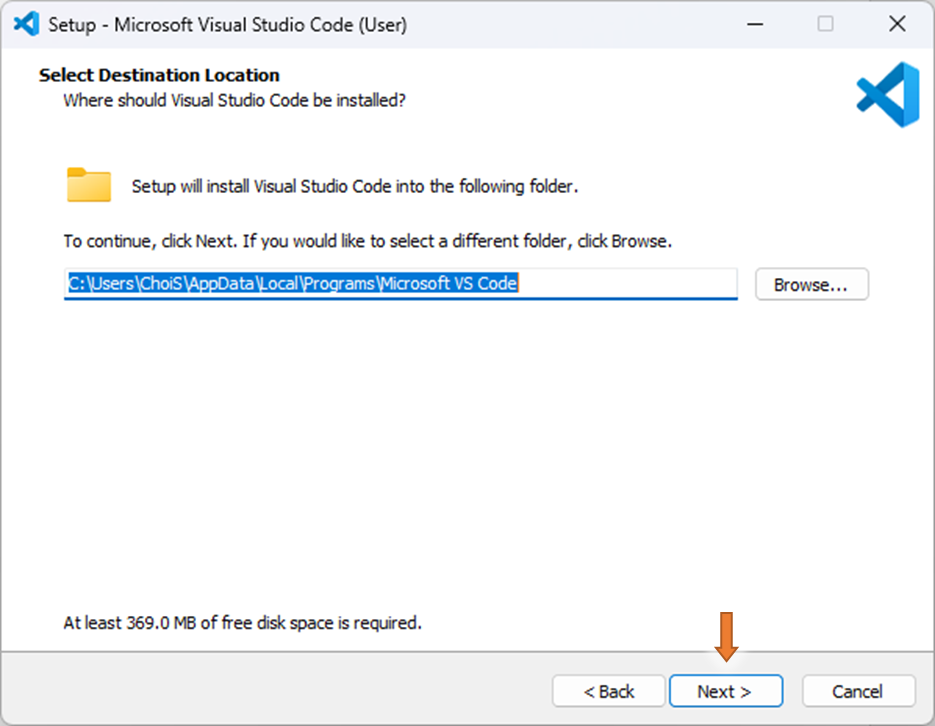Click the destination folder path field
The height and width of the screenshot is (726, 935).
[401, 284]
